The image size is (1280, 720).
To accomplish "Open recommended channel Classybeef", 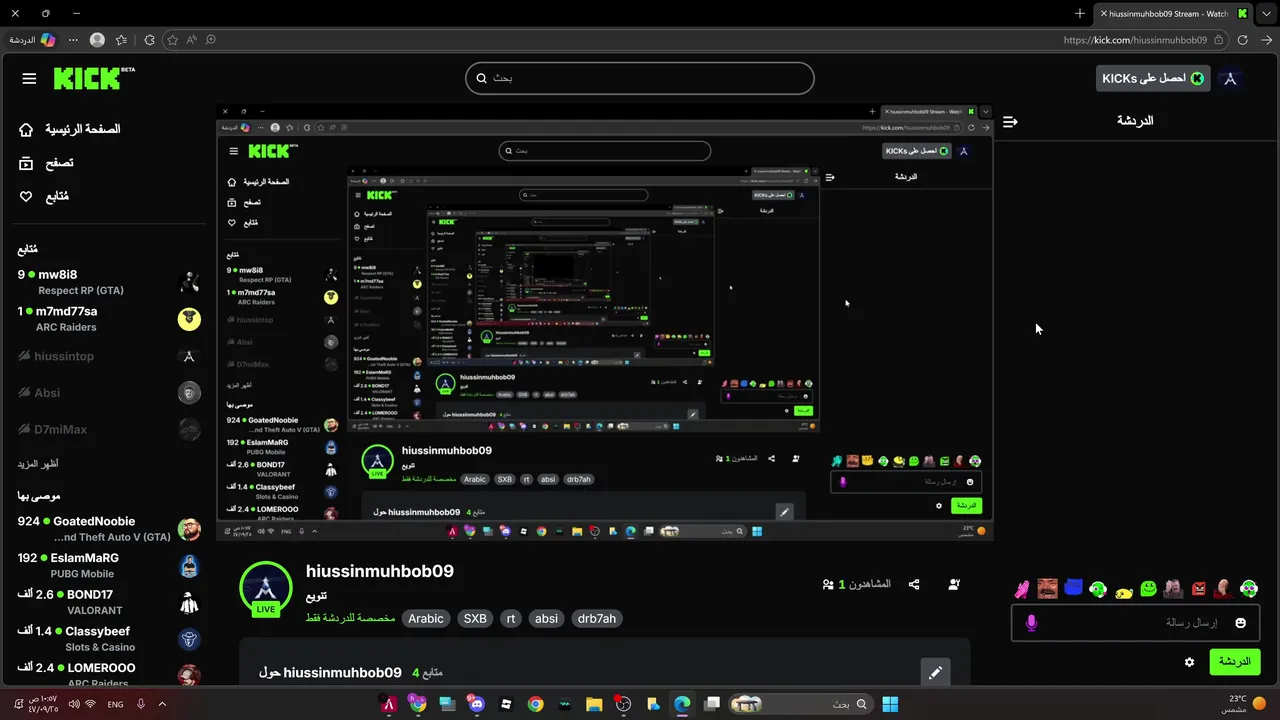I will [x=110, y=639].
